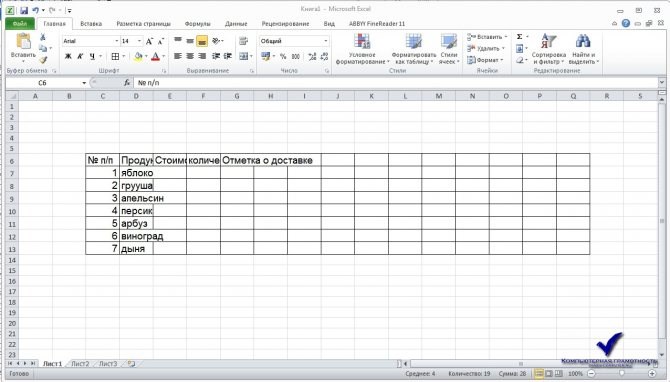The height and width of the screenshot is (382, 670).
Task: Click Удалить in the cells group
Action: point(486,49)
